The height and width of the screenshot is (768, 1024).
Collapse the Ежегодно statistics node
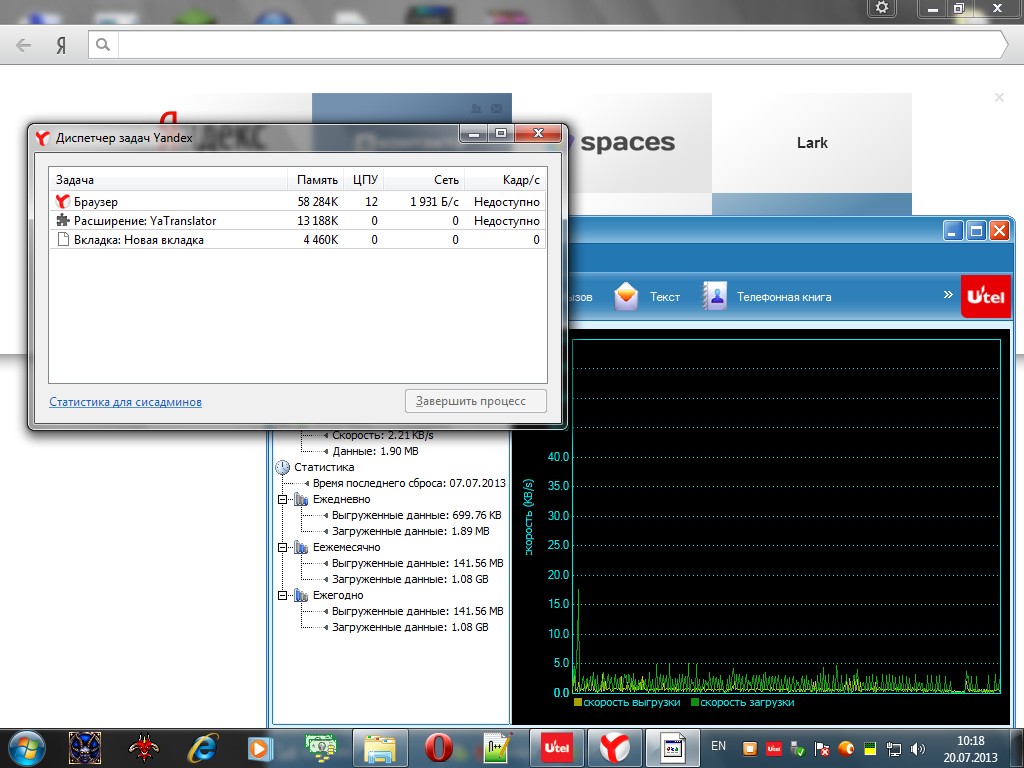(x=283, y=595)
